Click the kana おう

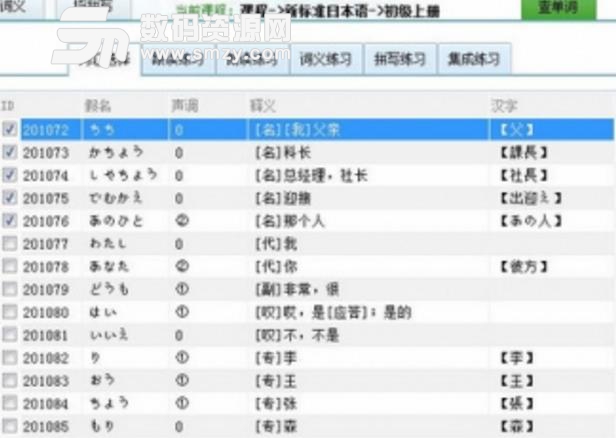(102, 381)
